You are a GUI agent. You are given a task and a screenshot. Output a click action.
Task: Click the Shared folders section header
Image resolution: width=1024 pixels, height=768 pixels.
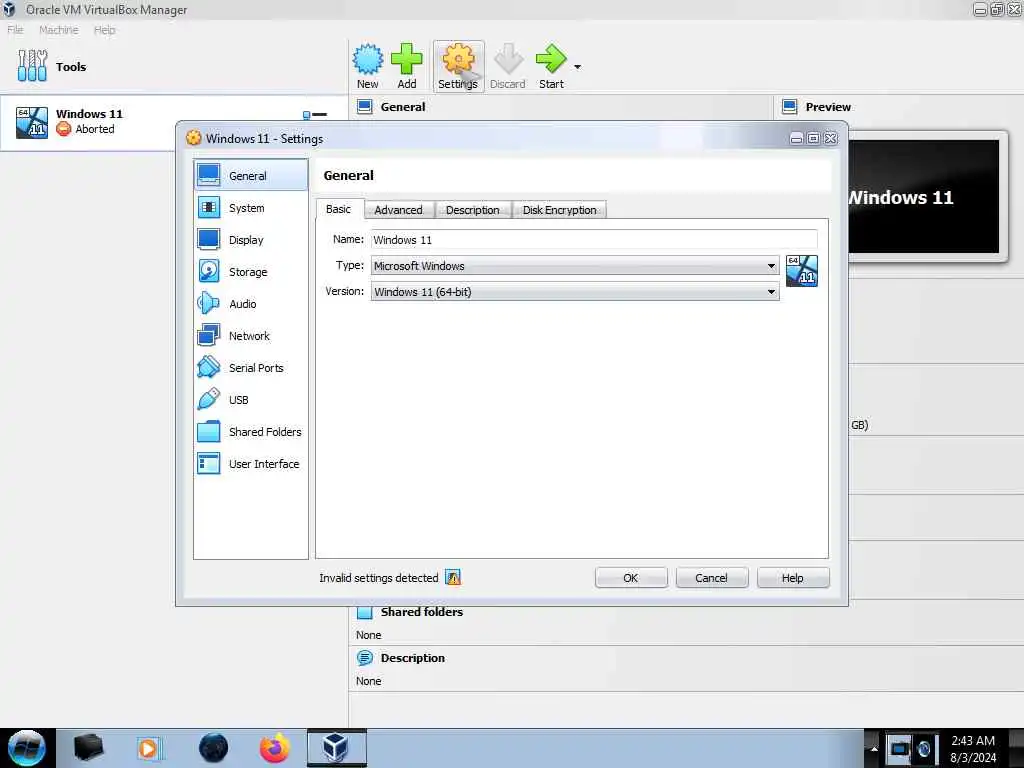(422, 612)
